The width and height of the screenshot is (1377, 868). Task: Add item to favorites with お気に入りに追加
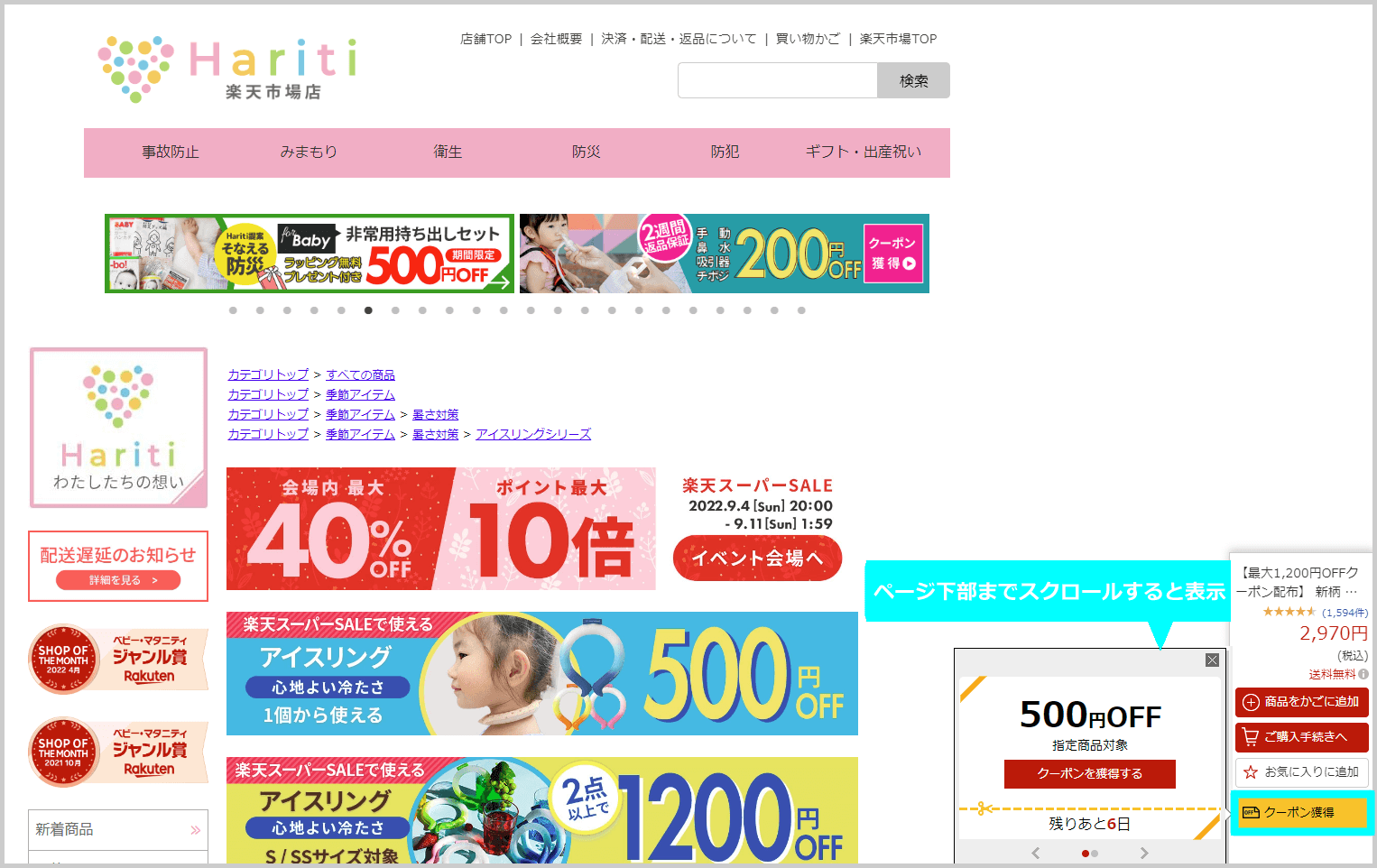(1301, 772)
